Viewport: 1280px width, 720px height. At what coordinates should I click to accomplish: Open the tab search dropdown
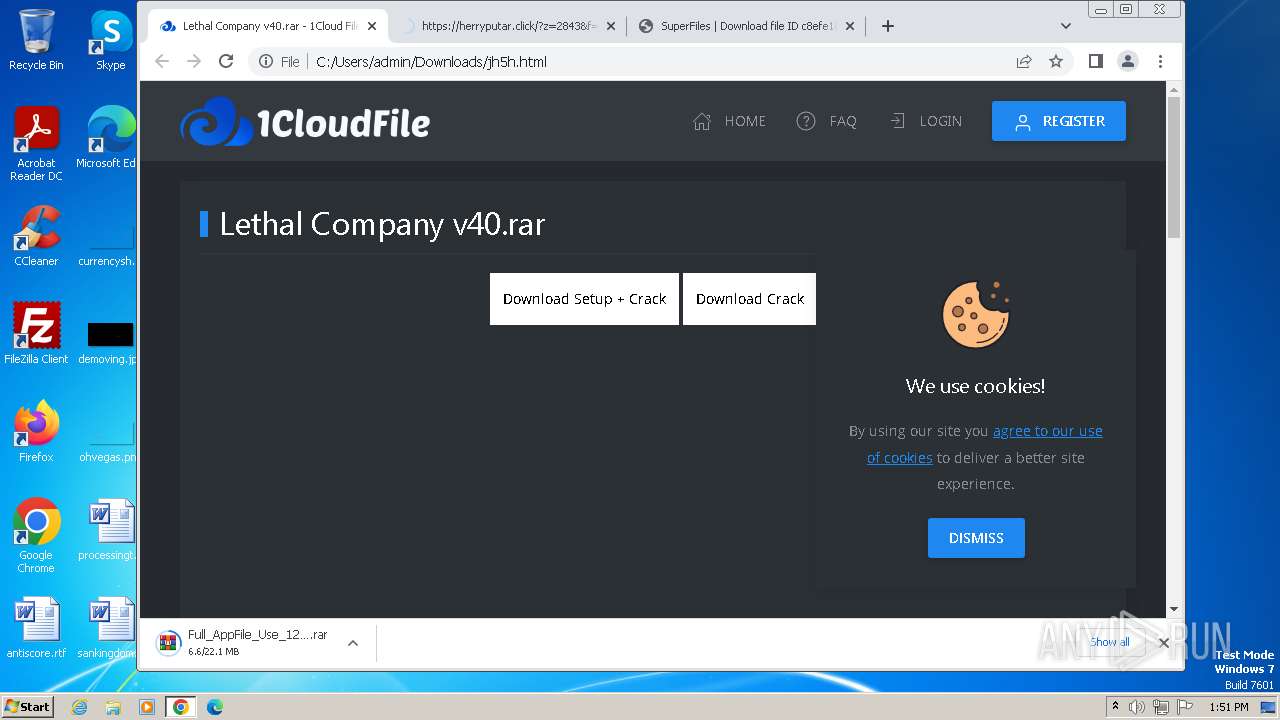(1065, 26)
